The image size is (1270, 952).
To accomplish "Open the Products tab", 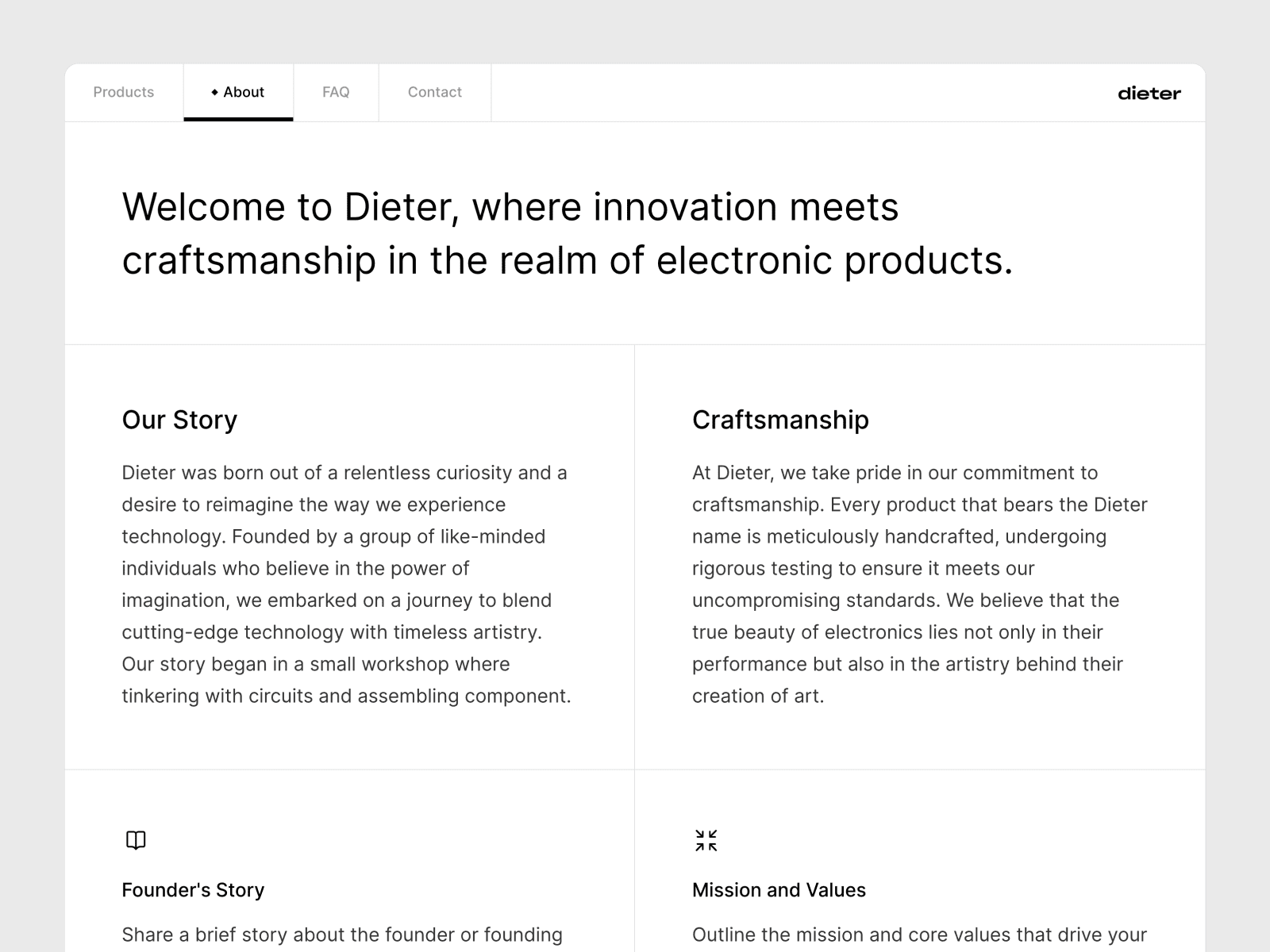I will [x=124, y=92].
